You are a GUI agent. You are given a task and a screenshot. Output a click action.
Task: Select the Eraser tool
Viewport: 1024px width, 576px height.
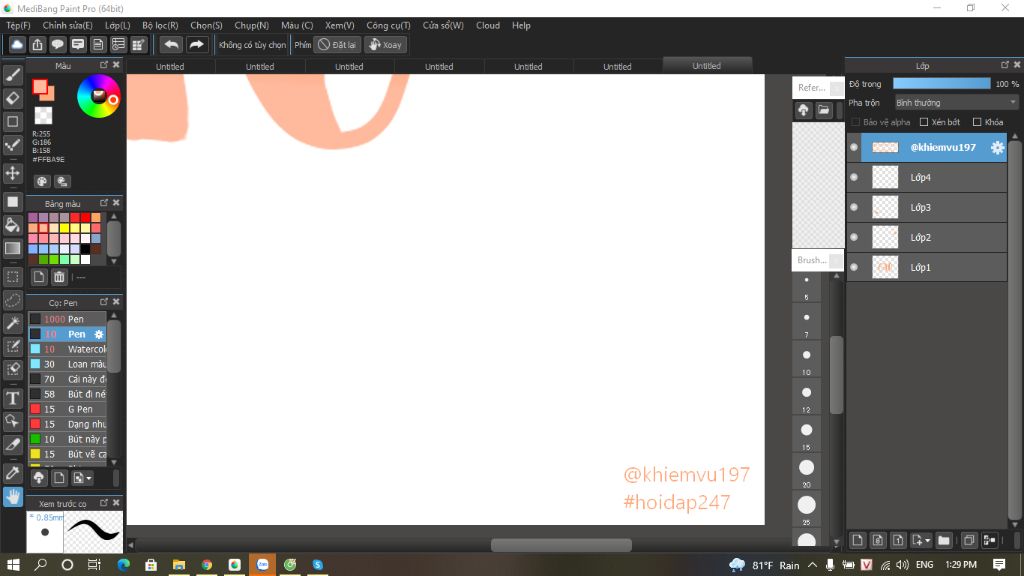coord(12,98)
